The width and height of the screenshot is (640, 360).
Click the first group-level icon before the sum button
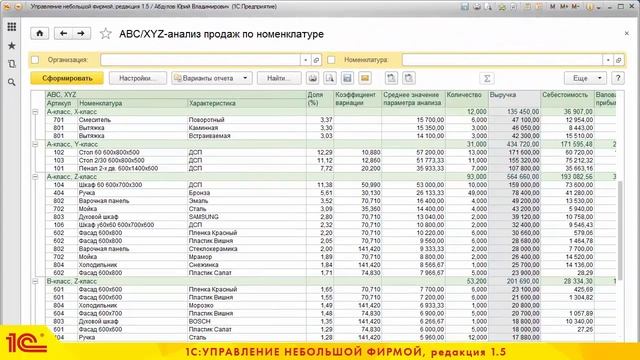391,78
